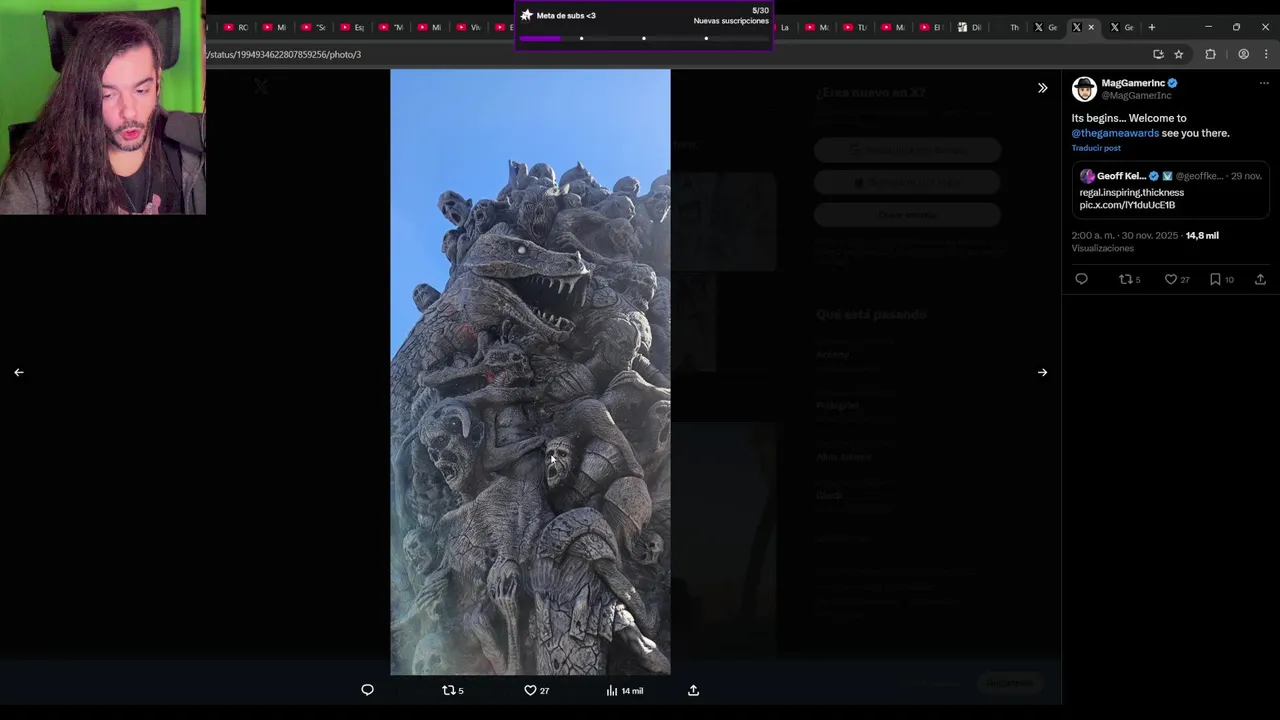Share icon below the photo

pyautogui.click(x=693, y=690)
